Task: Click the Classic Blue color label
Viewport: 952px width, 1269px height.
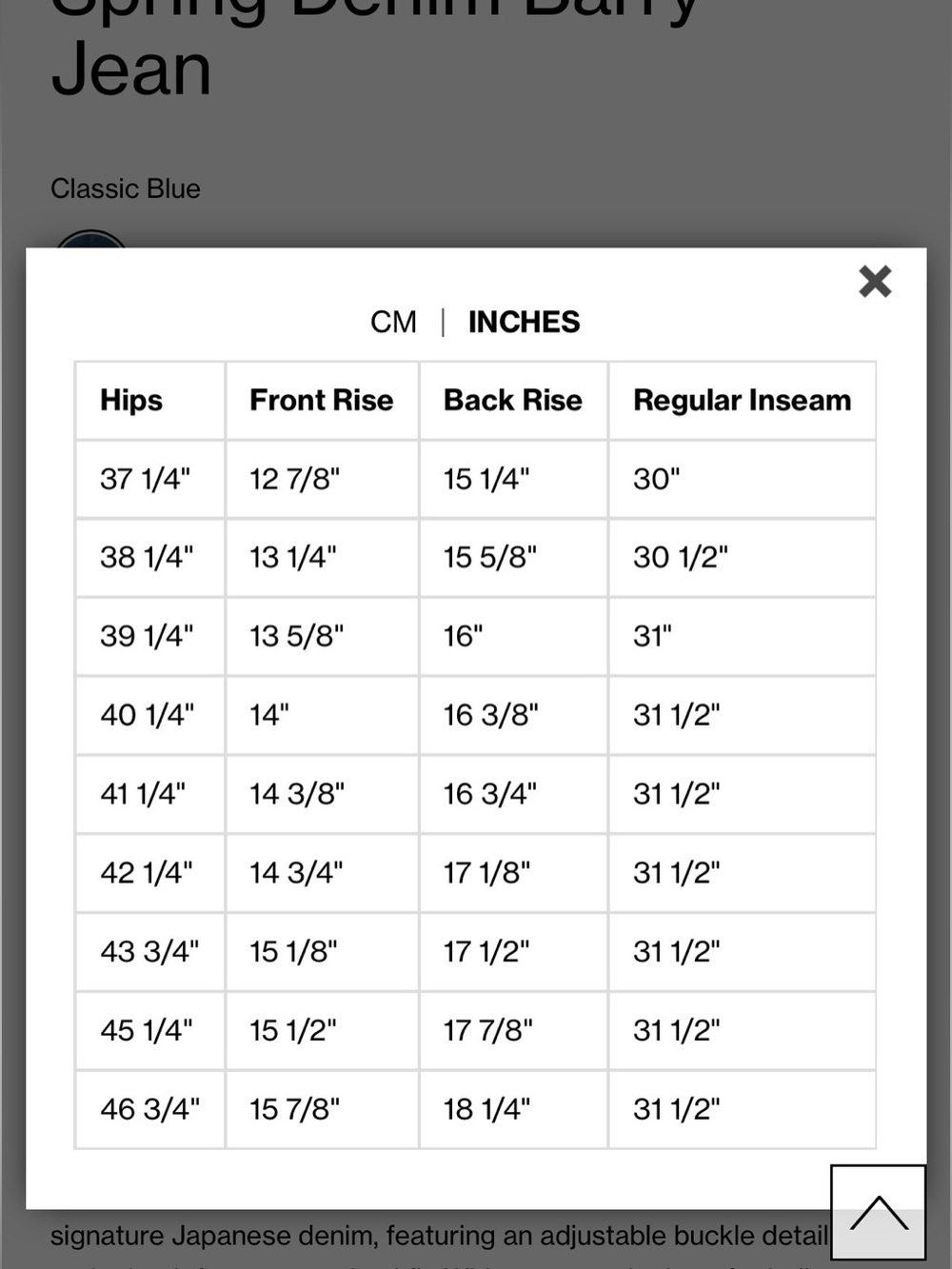Action: (x=126, y=188)
